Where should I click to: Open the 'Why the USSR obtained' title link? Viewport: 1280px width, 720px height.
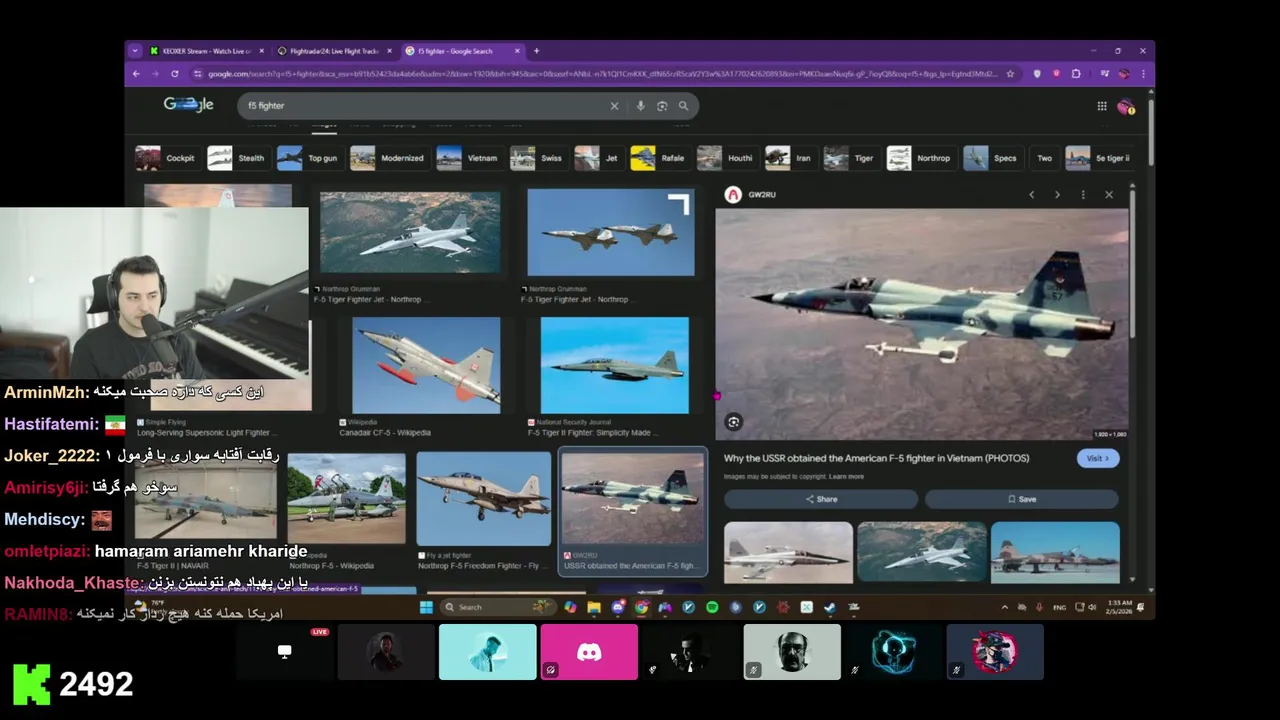[877, 458]
